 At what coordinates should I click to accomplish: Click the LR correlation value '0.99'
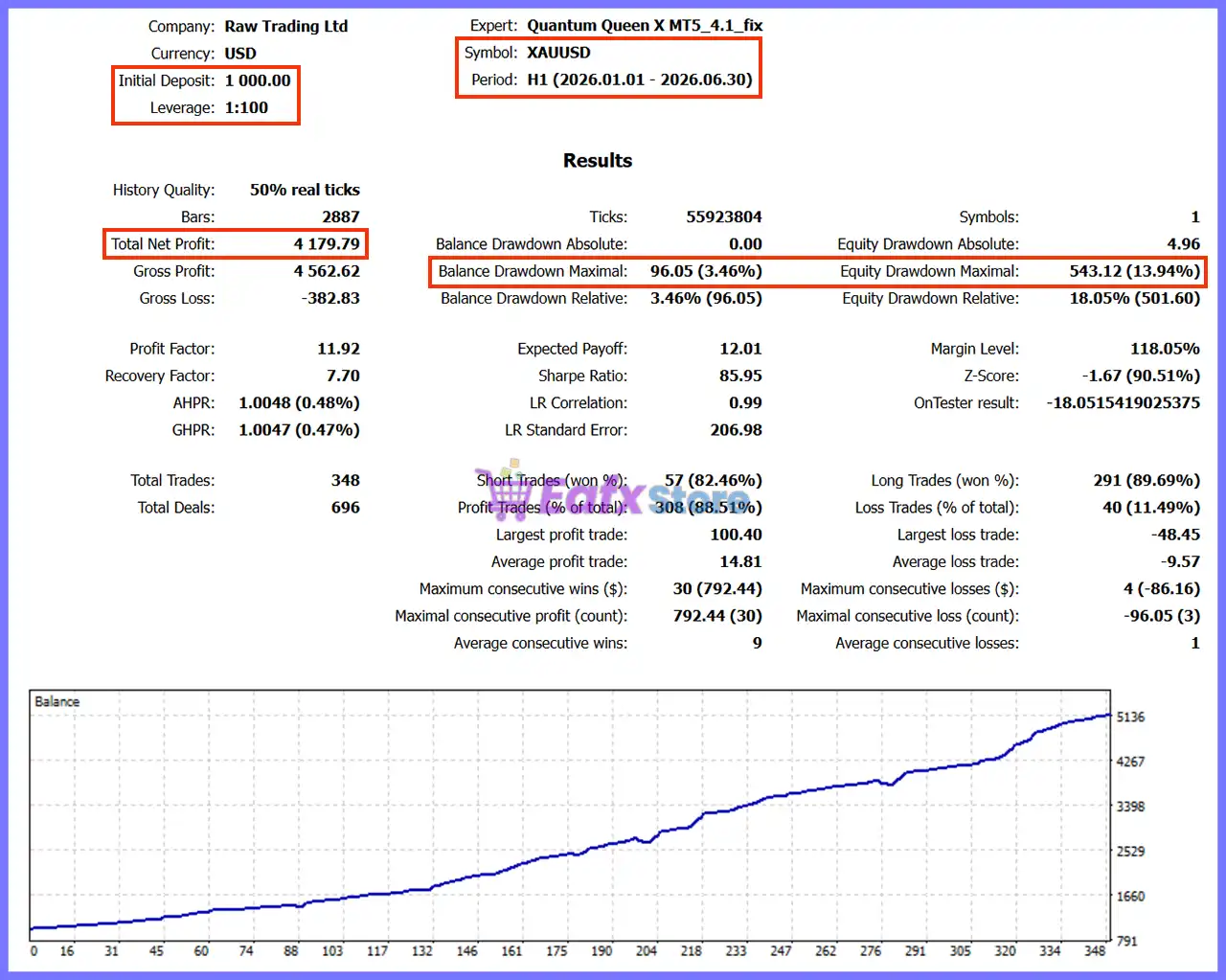tap(745, 402)
